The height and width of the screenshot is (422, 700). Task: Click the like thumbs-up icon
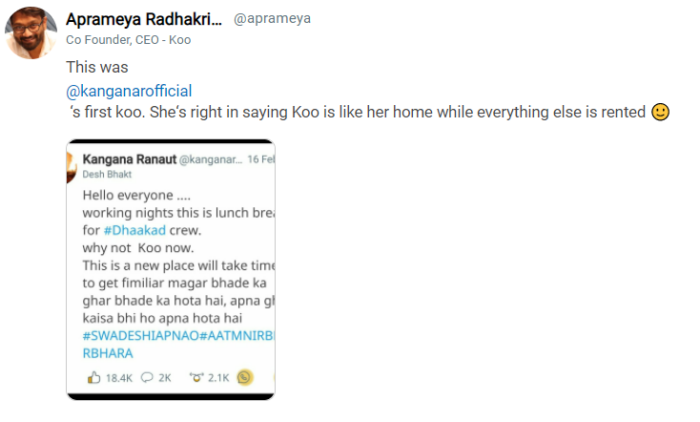tap(94, 378)
